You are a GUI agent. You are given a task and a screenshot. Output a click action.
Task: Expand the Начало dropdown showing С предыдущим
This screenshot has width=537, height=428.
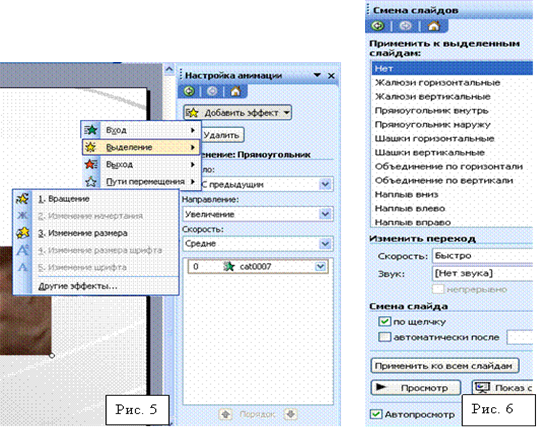(x=325, y=185)
